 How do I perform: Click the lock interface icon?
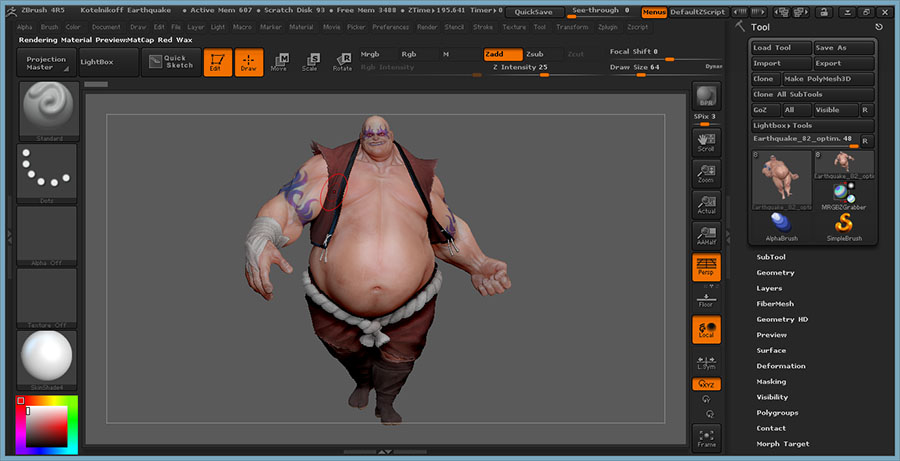(x=824, y=12)
